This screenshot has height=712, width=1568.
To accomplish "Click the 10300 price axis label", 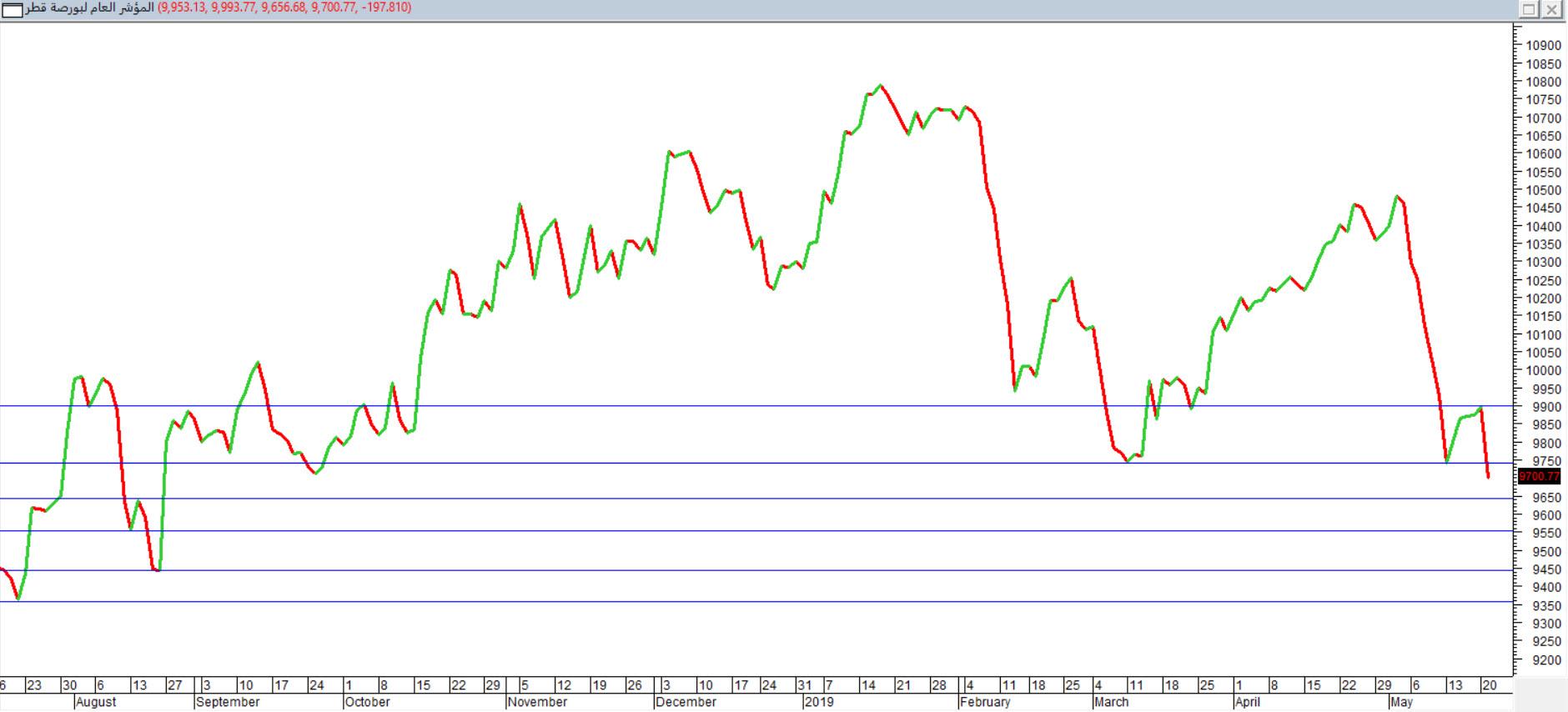I will click(1543, 263).
